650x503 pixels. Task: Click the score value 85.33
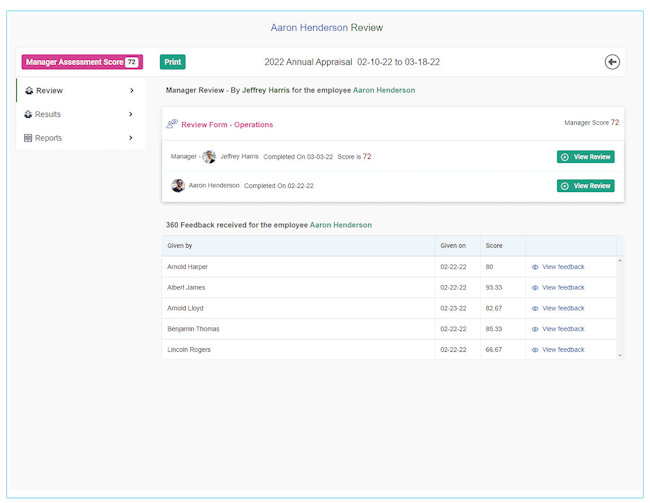[x=494, y=329]
